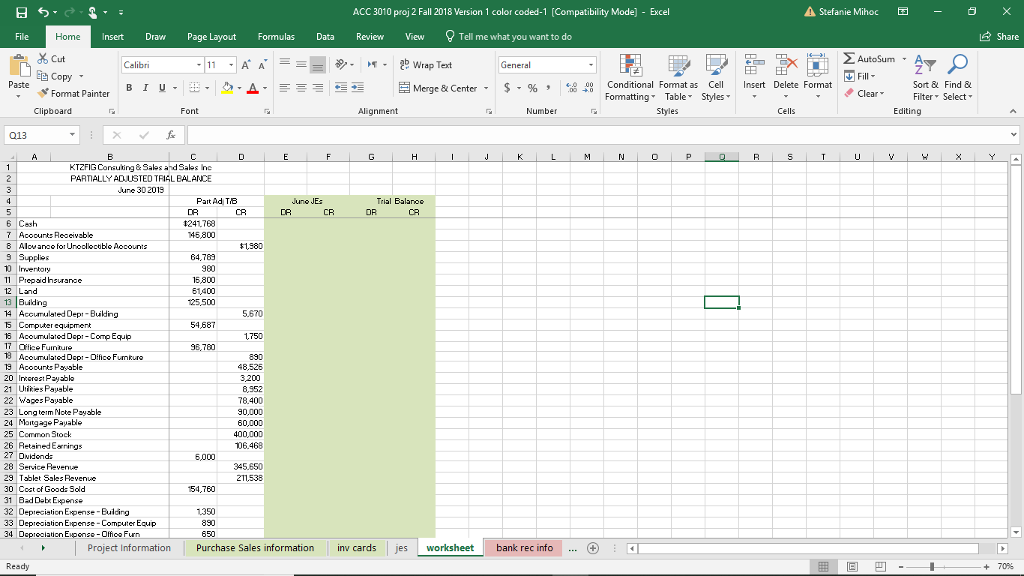Image resolution: width=1024 pixels, height=576 pixels.
Task: Click the Percent Style button
Action: [x=533, y=88]
